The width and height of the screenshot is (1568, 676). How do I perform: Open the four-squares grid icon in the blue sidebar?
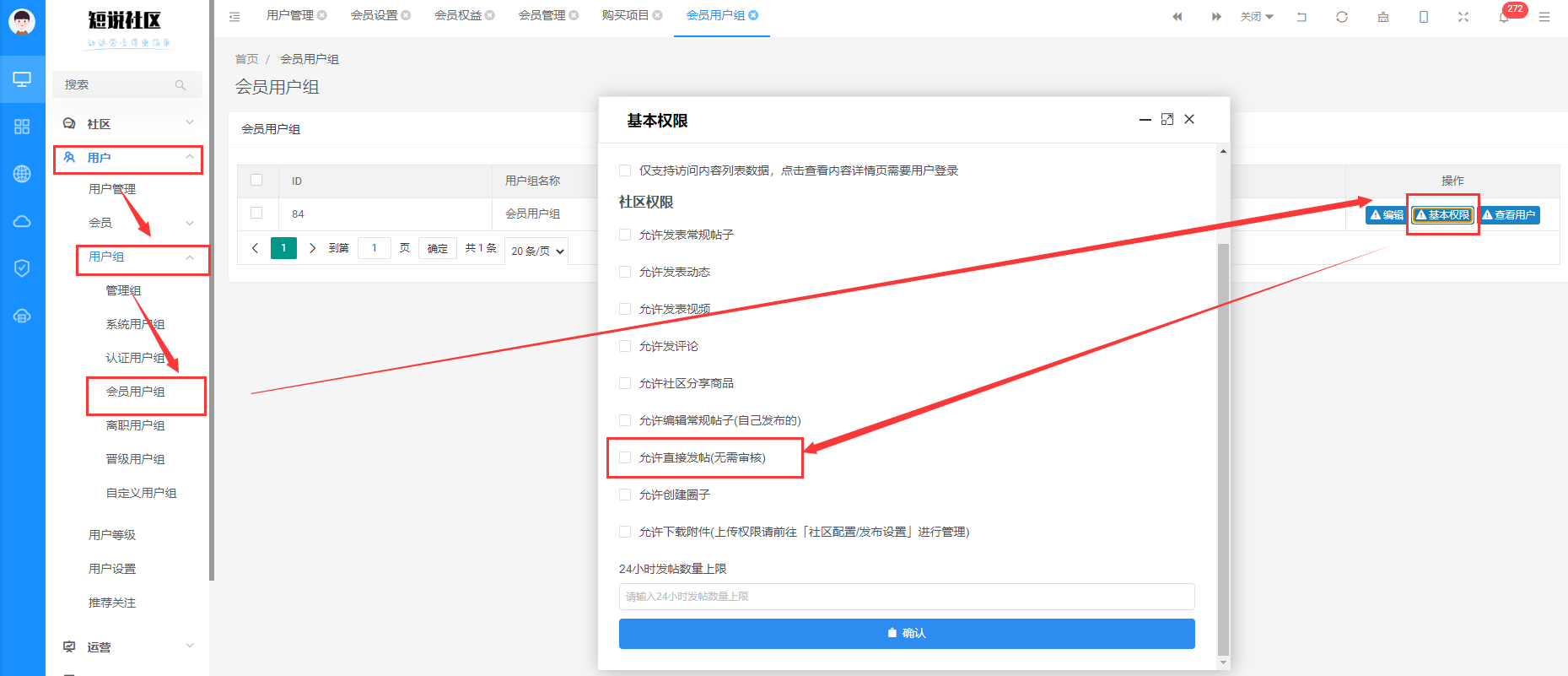[x=22, y=127]
